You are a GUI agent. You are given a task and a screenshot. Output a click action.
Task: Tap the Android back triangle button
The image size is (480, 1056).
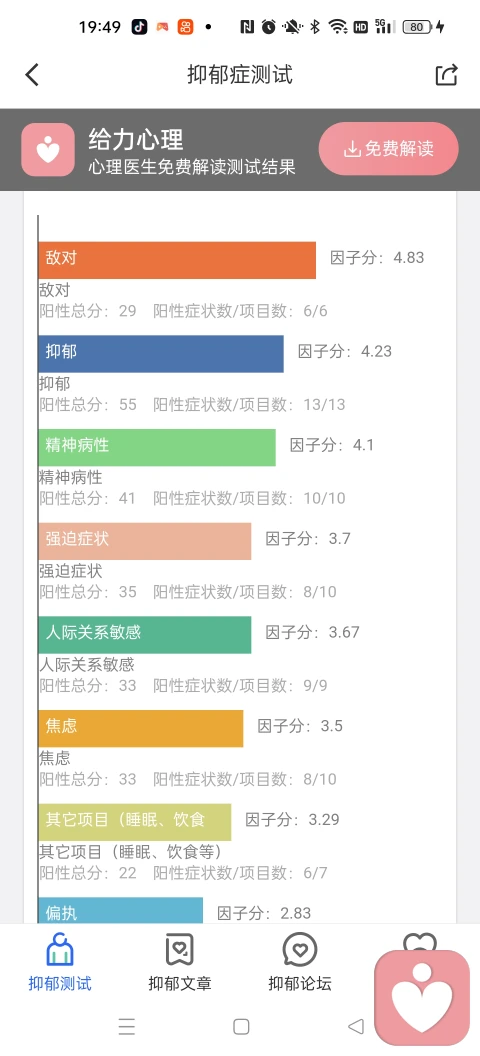pos(355,1026)
